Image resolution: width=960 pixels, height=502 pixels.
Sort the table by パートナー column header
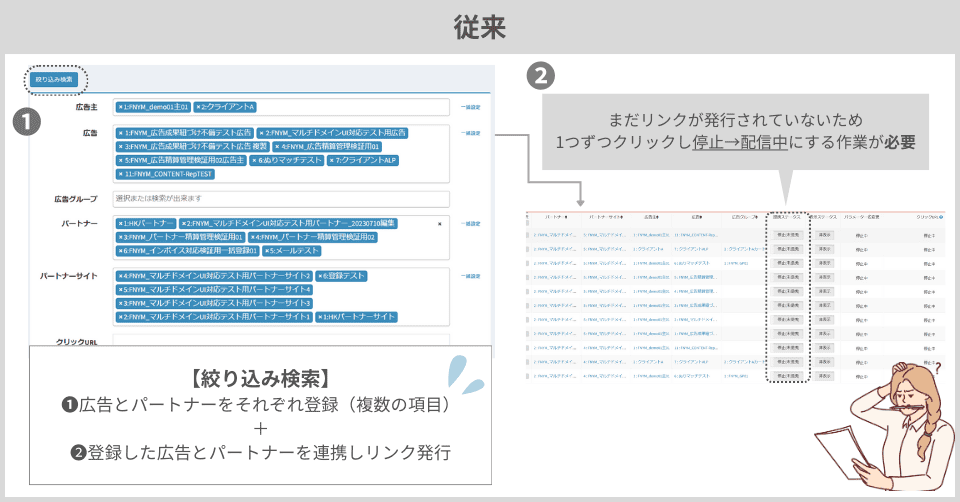(x=553, y=216)
